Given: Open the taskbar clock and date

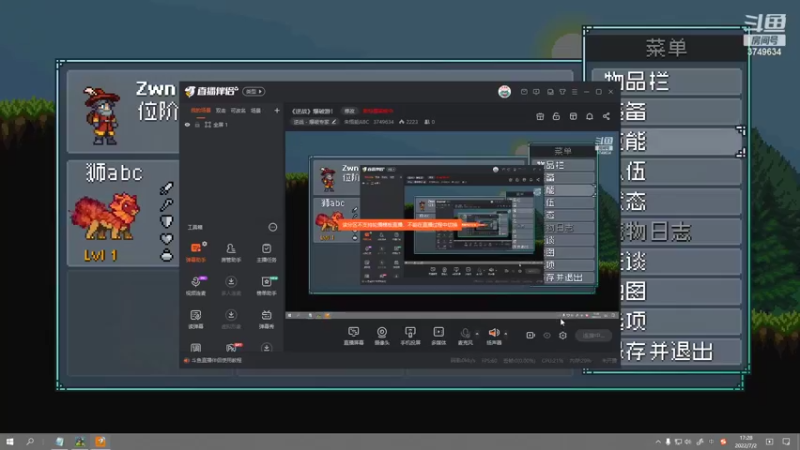Looking at the screenshot, I should click(746, 442).
